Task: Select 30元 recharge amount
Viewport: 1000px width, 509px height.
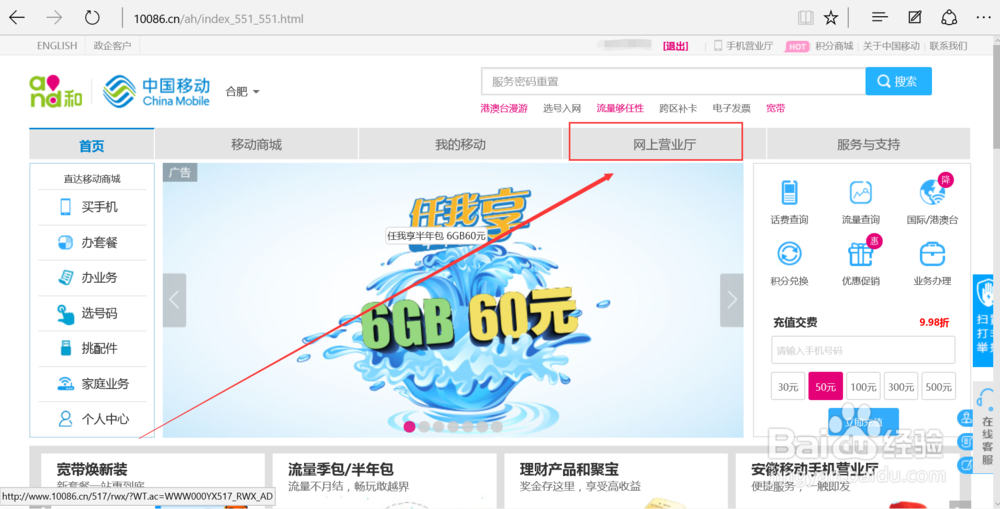Action: coord(788,387)
